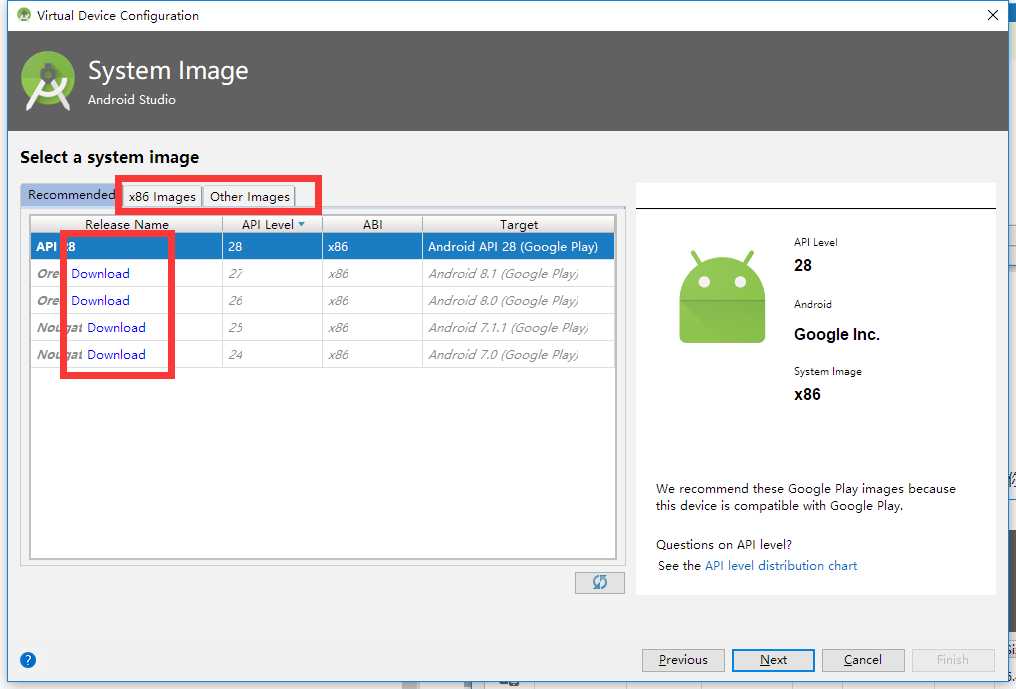Sort the table by the Target column header
The image size is (1016, 689).
click(518, 224)
